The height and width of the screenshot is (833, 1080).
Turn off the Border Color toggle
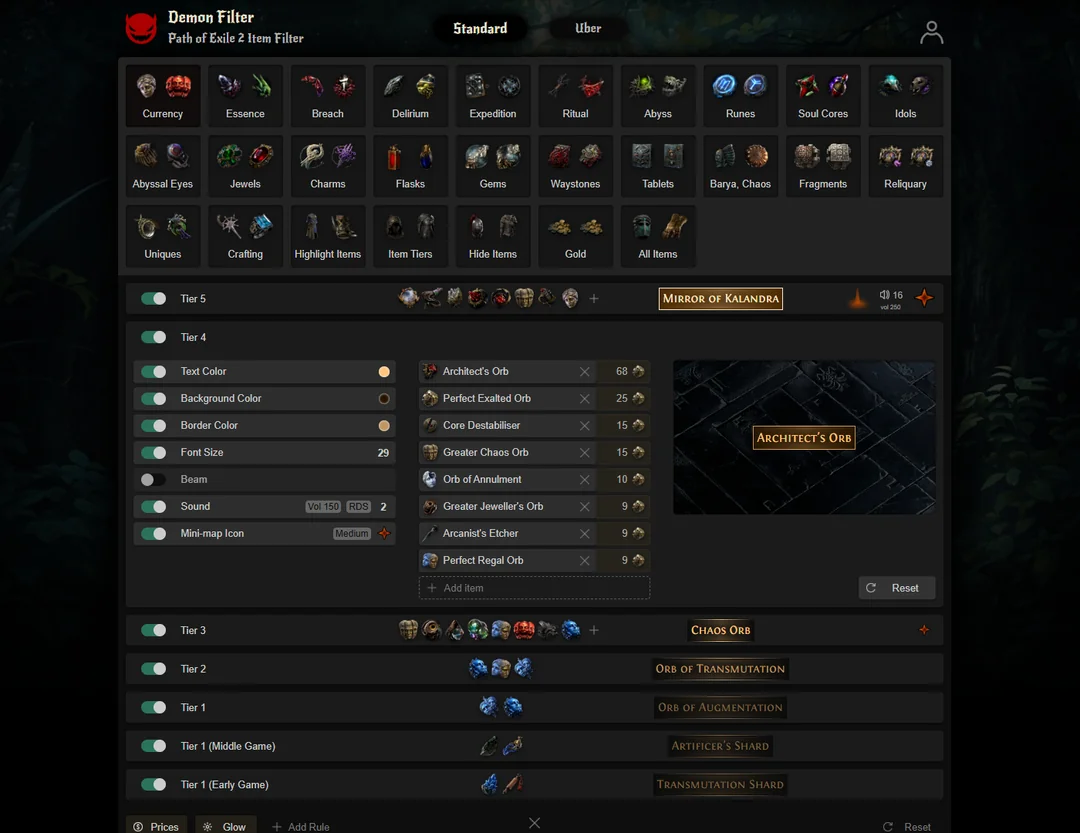pos(154,425)
